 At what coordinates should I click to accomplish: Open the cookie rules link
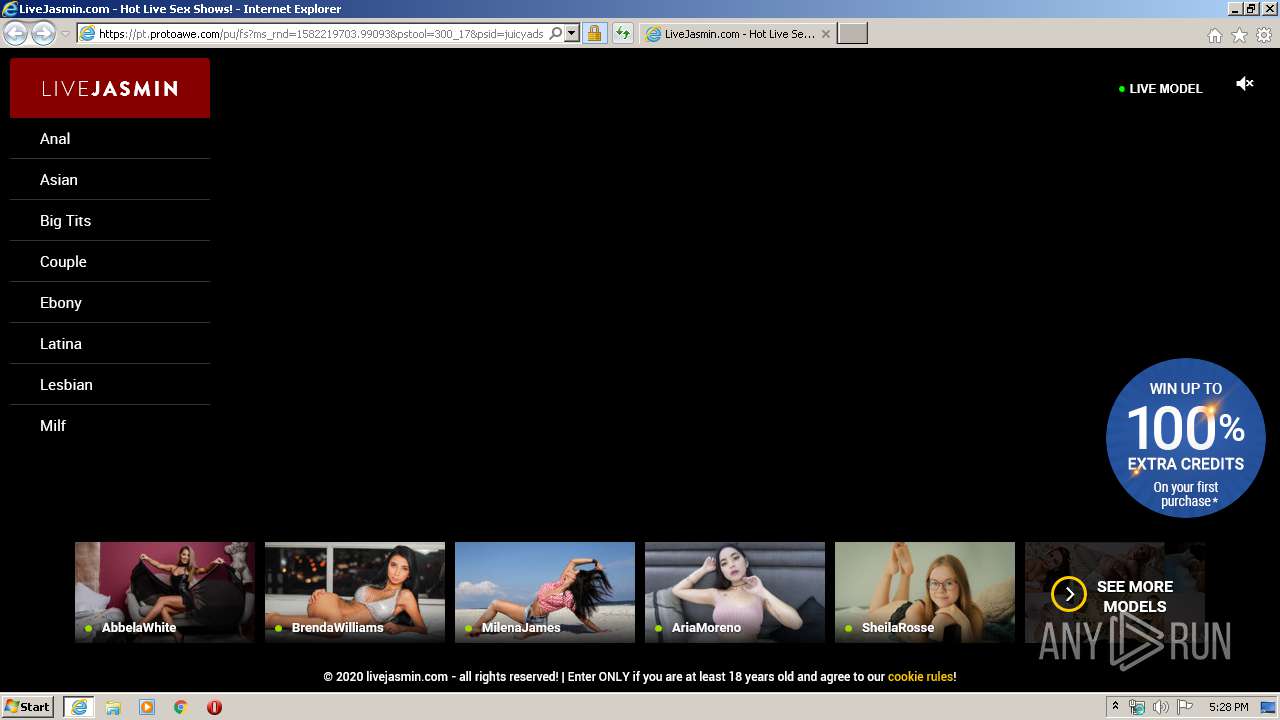(920, 677)
